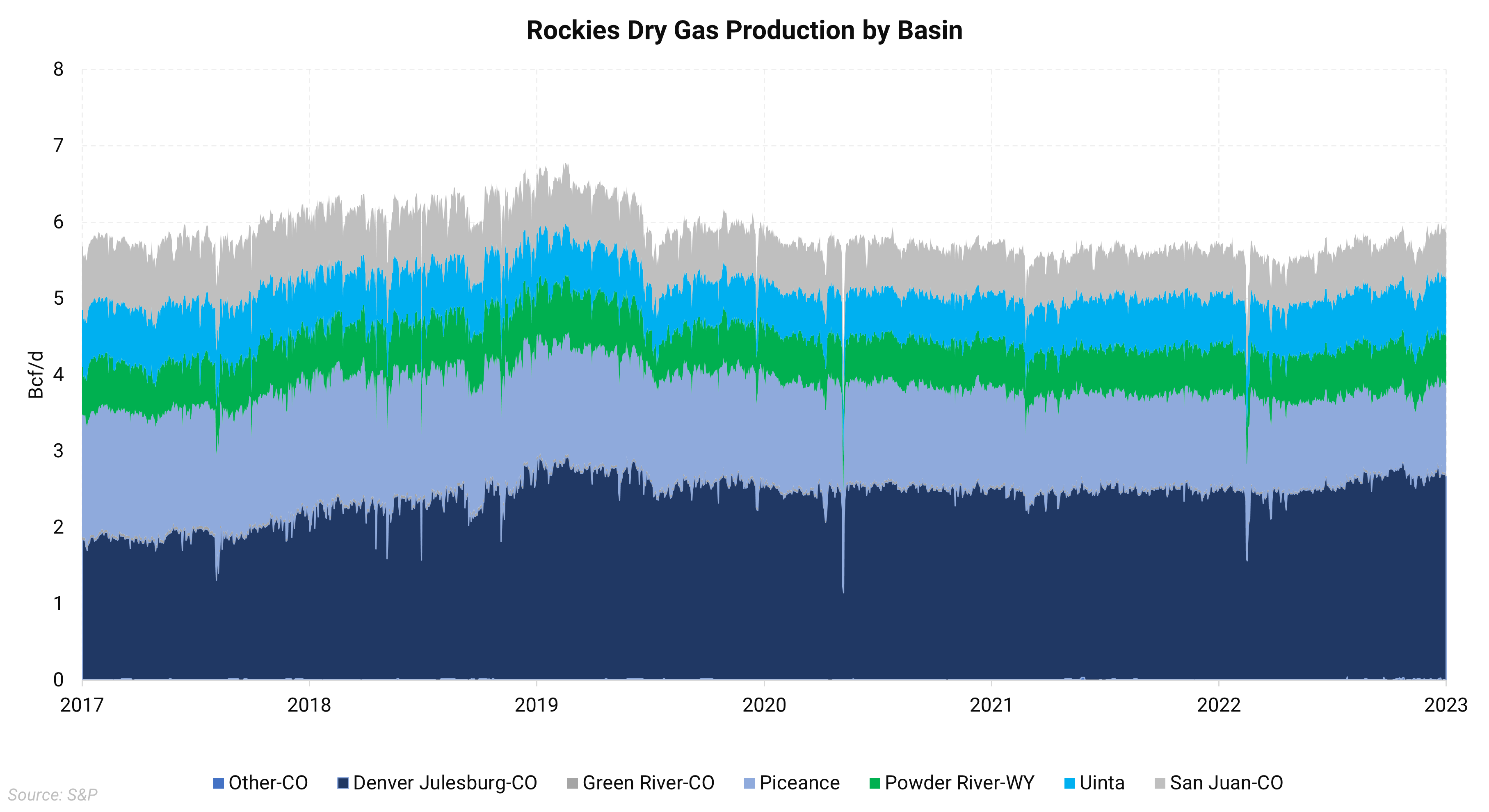Screen dimensions: 1489x812
Task: Click the 2017 x-axis label
Action: (82, 705)
